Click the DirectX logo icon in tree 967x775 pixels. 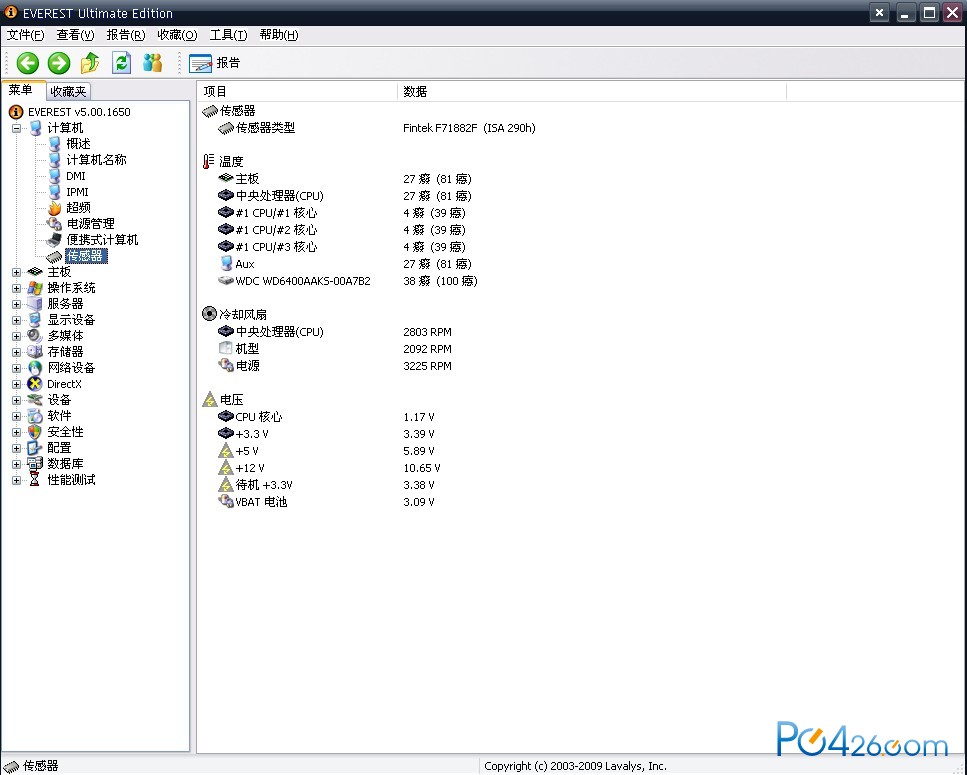tap(35, 384)
